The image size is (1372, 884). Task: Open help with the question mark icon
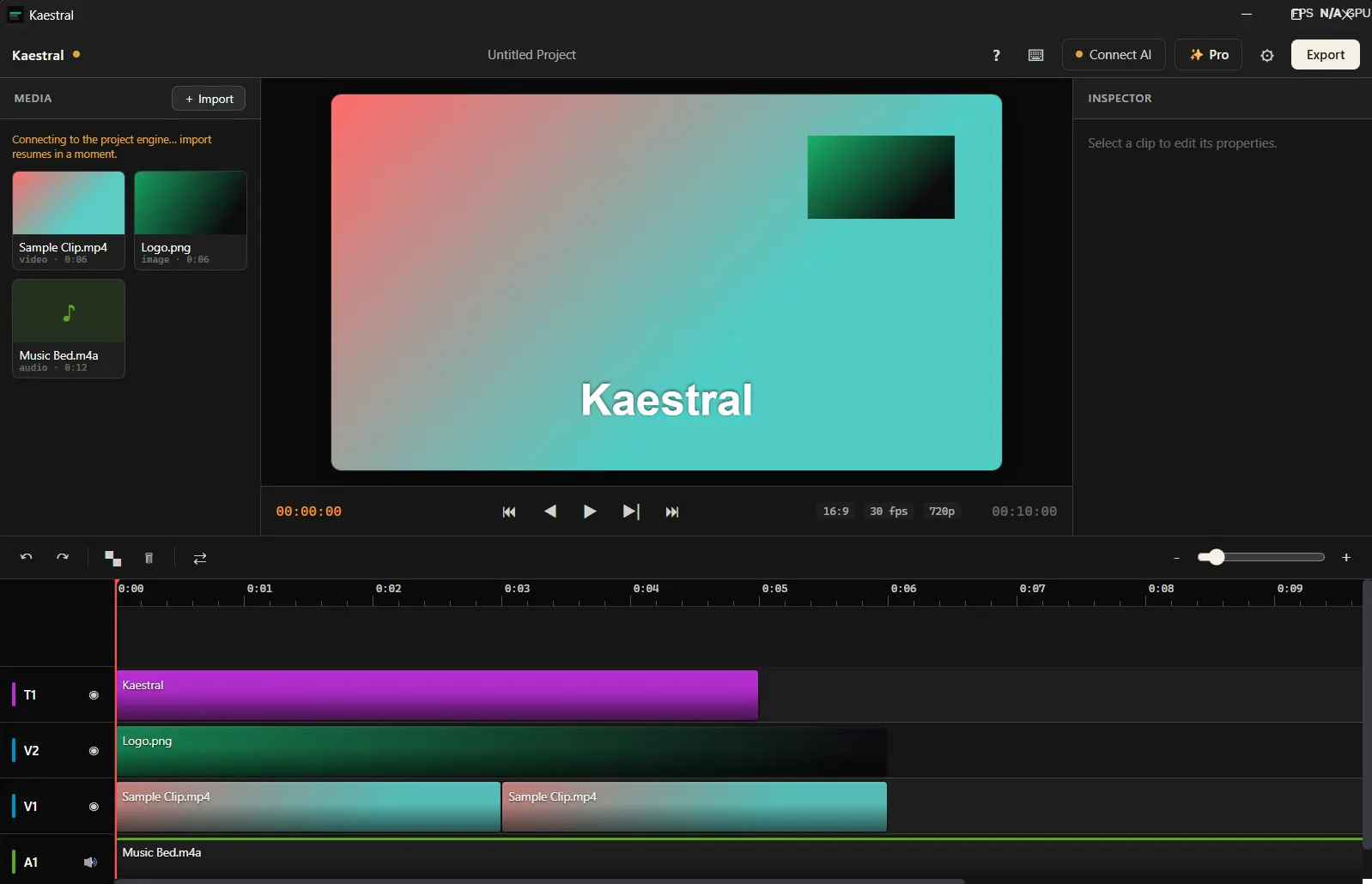click(x=996, y=55)
